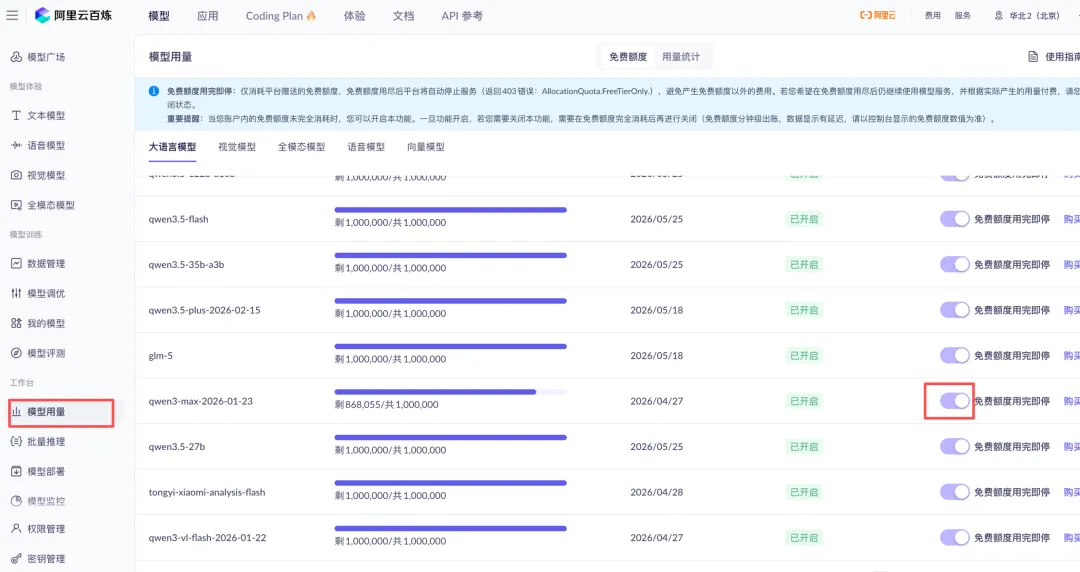Click the glm-5 quota progress bar
Screen dimensions: 1080x572
tap(450, 347)
